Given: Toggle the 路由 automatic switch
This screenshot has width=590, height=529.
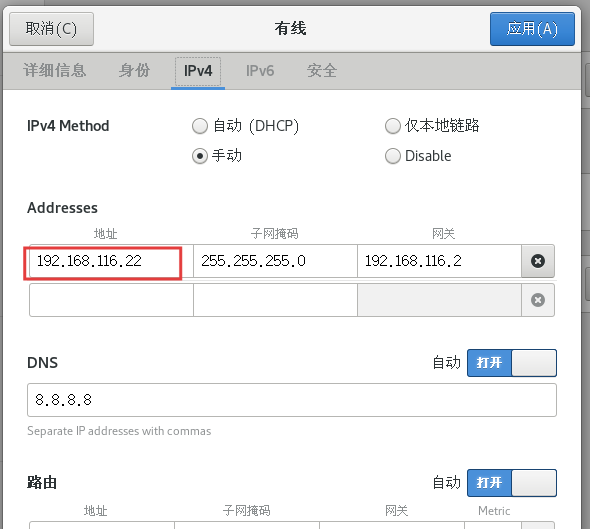Looking at the screenshot, I should point(512,483).
